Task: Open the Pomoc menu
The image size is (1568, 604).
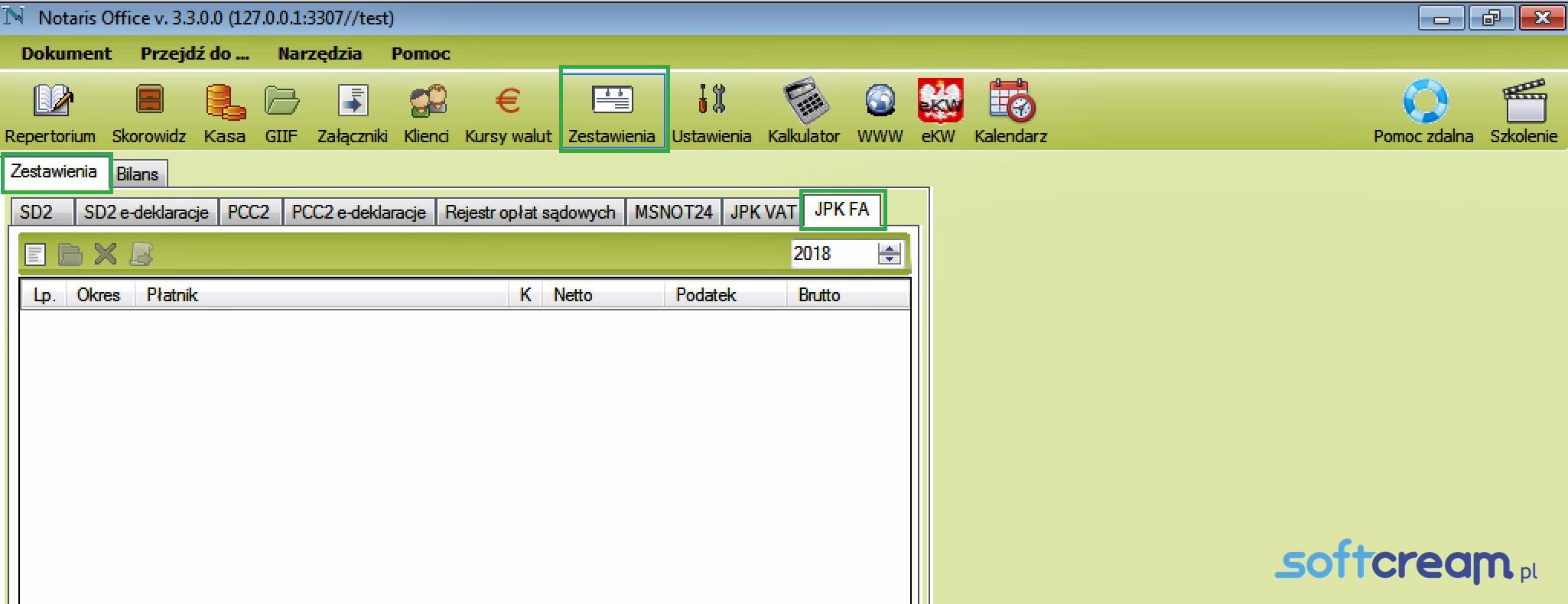Action: coord(421,54)
